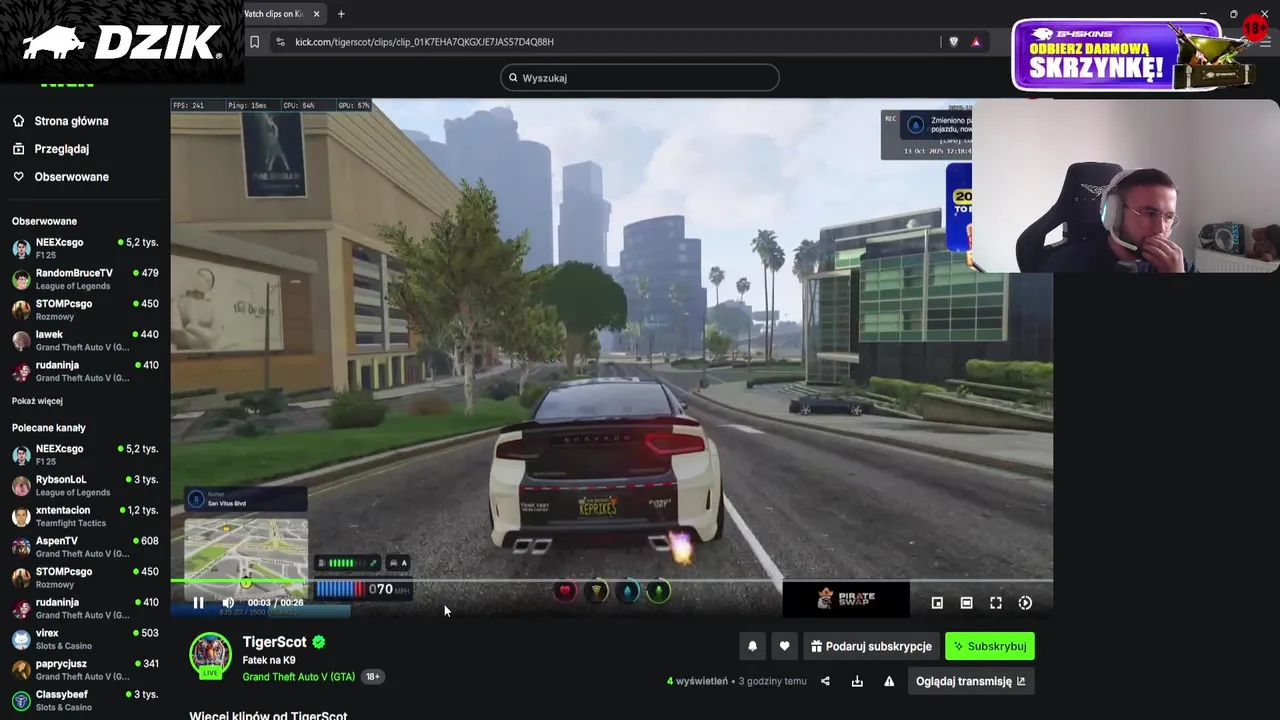
Task: Click the Strona główna home icon
Action: (x=19, y=121)
